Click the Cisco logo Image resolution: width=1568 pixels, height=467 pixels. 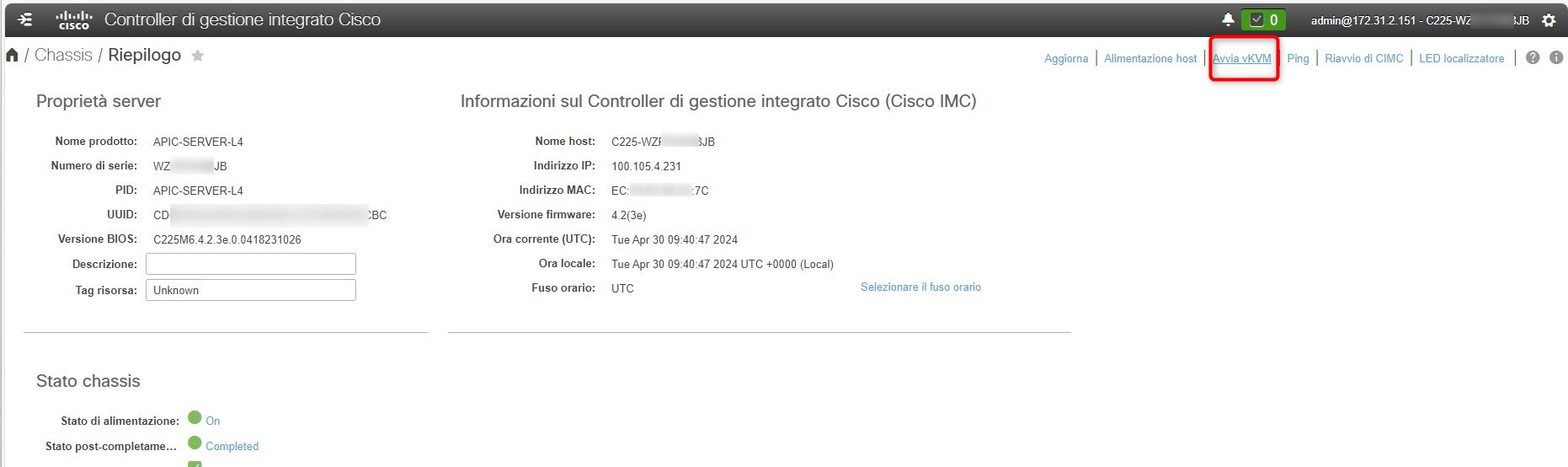click(x=73, y=19)
